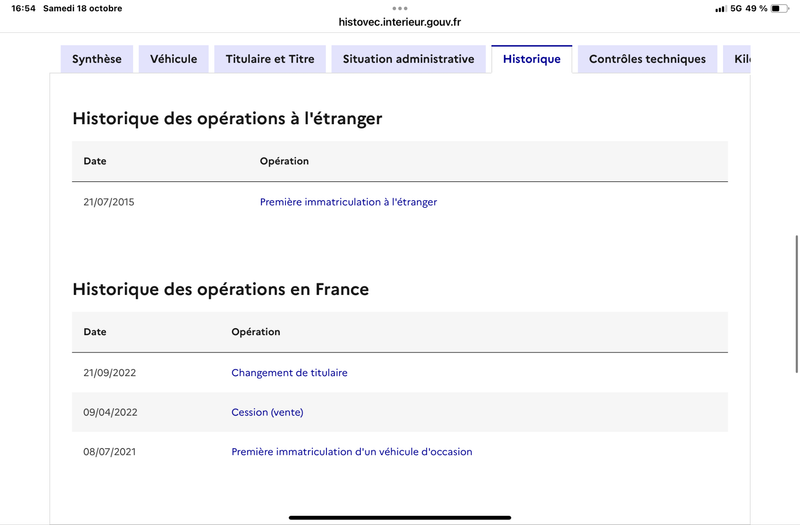
Task: Select the Titulaire et Titre tab
Action: pos(270,59)
